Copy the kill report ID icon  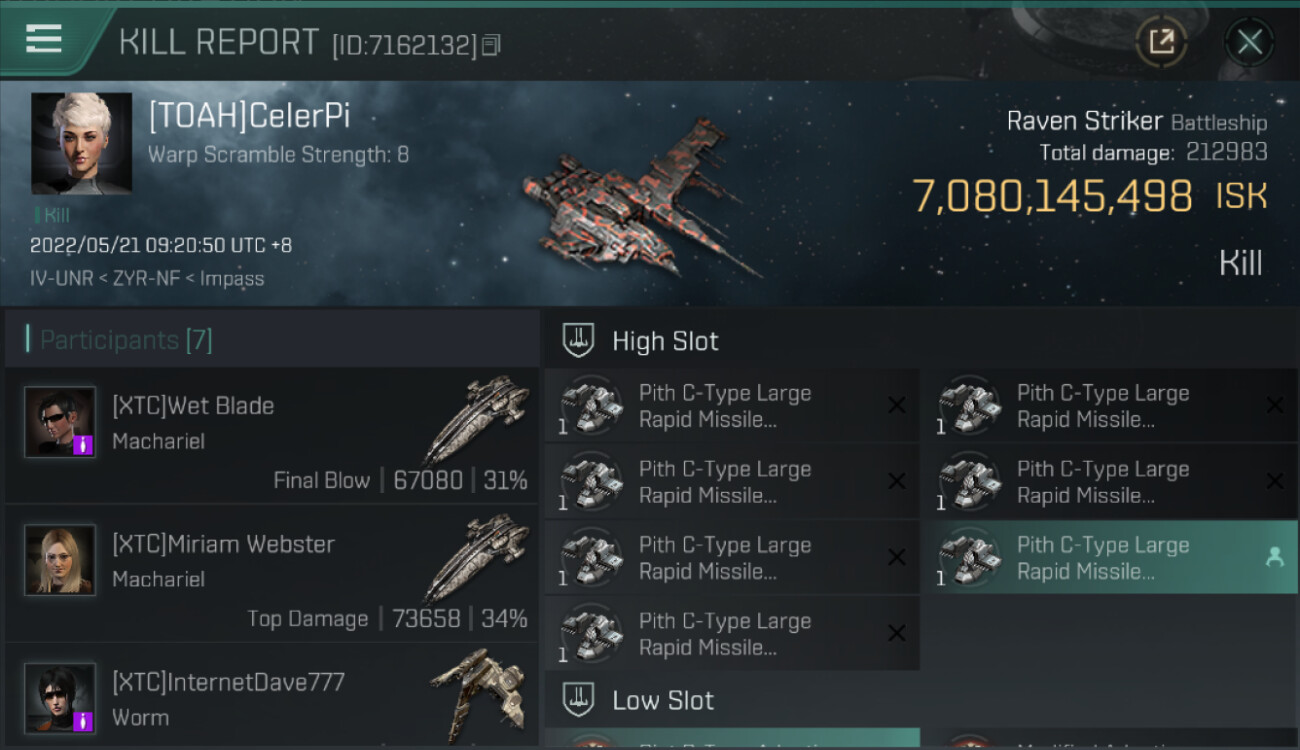(490, 45)
